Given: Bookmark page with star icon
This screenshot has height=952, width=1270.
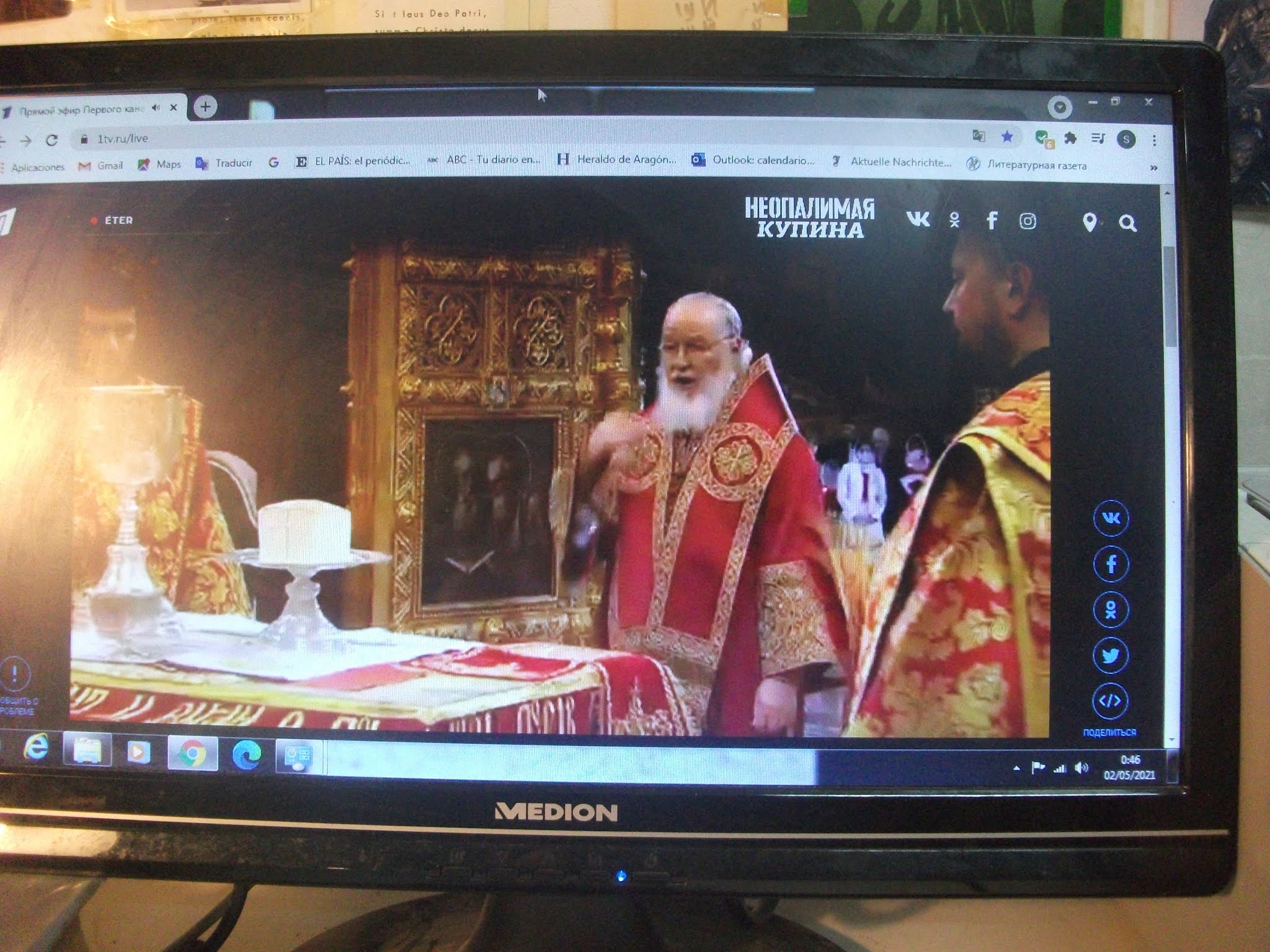Looking at the screenshot, I should point(1007,136).
